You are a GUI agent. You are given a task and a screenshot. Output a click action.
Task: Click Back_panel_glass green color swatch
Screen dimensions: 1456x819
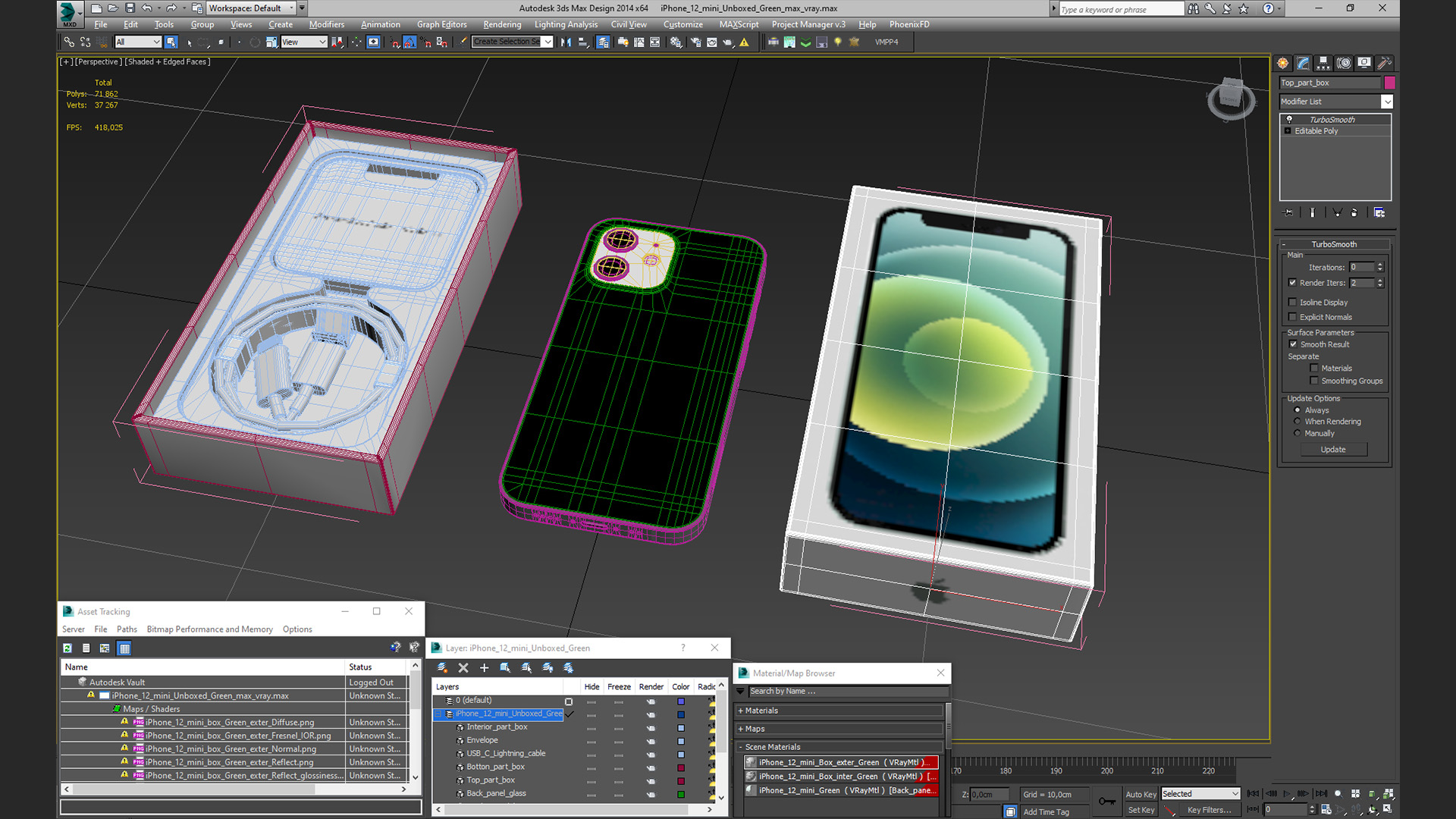coord(681,794)
